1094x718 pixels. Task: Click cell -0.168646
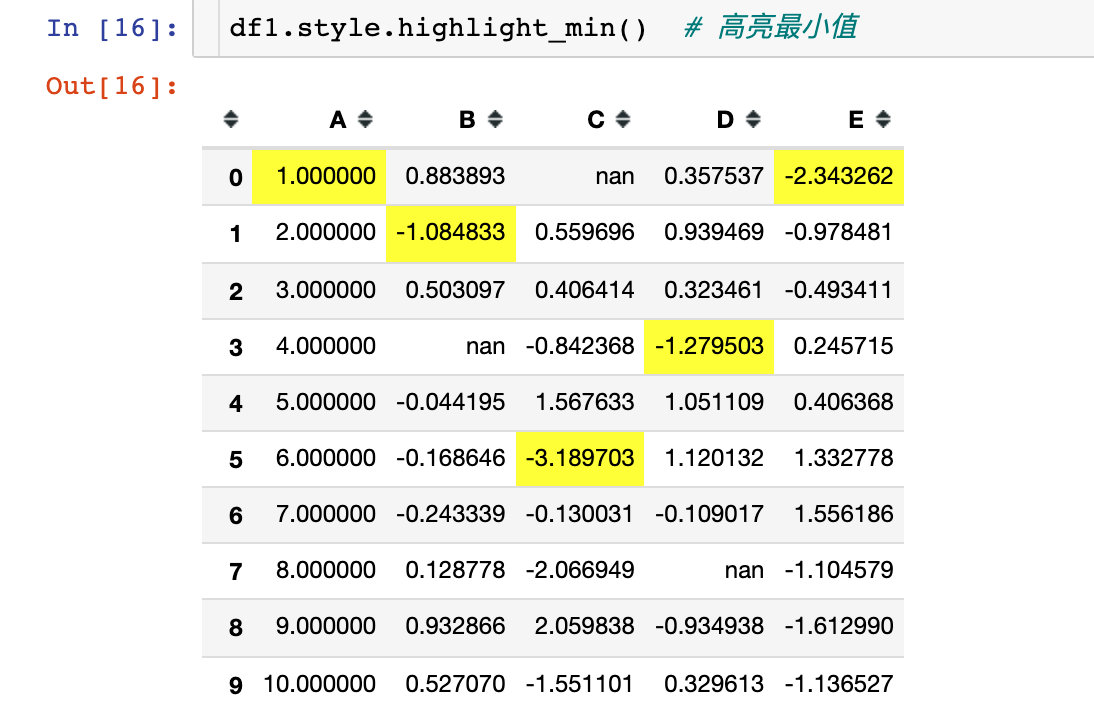click(451, 458)
